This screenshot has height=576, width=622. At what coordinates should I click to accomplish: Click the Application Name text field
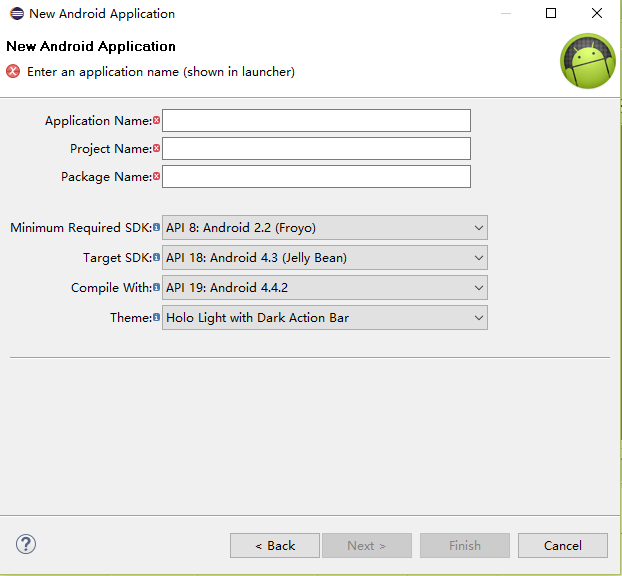[x=316, y=121]
